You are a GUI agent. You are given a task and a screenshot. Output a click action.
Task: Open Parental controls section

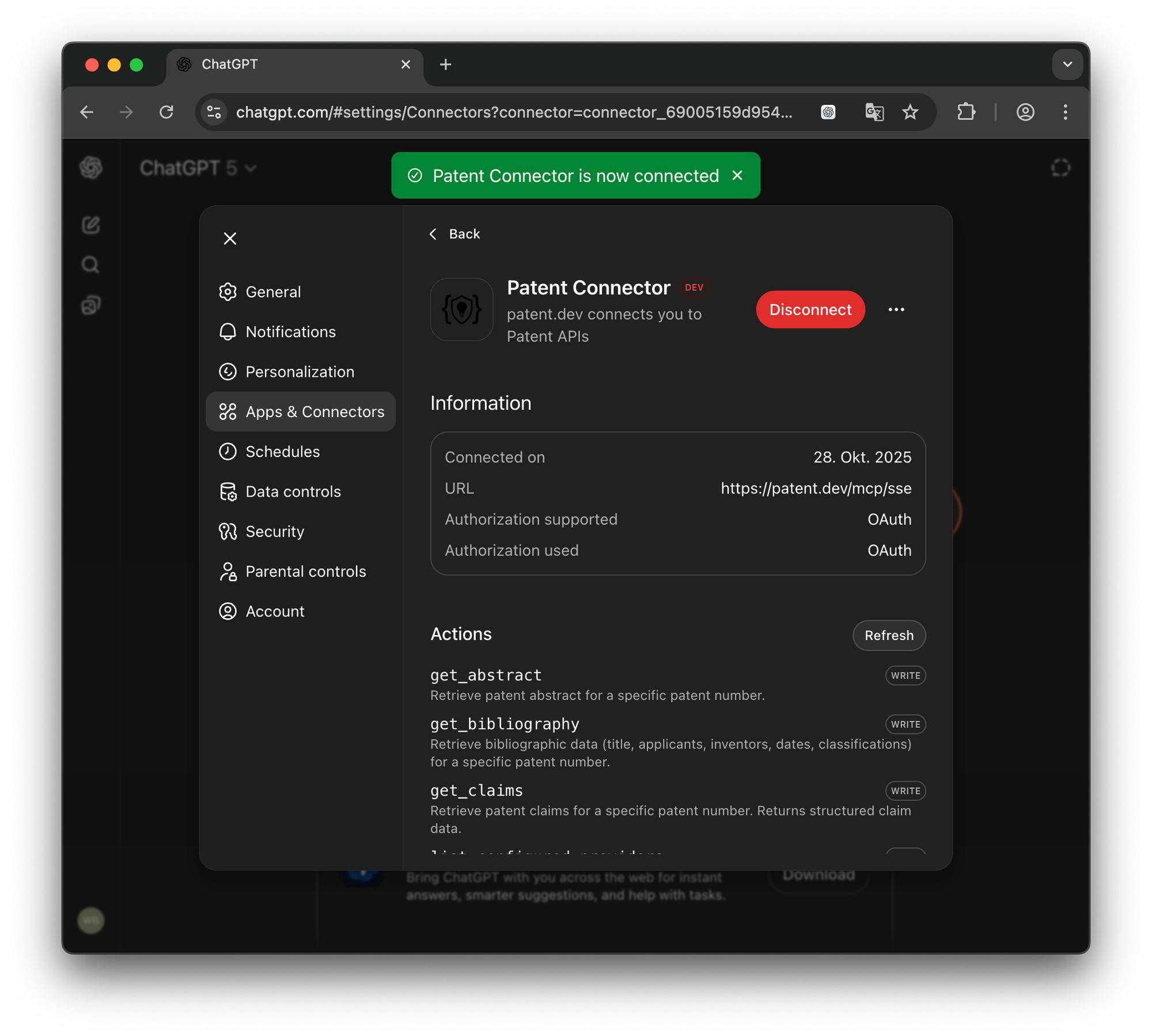pos(305,572)
